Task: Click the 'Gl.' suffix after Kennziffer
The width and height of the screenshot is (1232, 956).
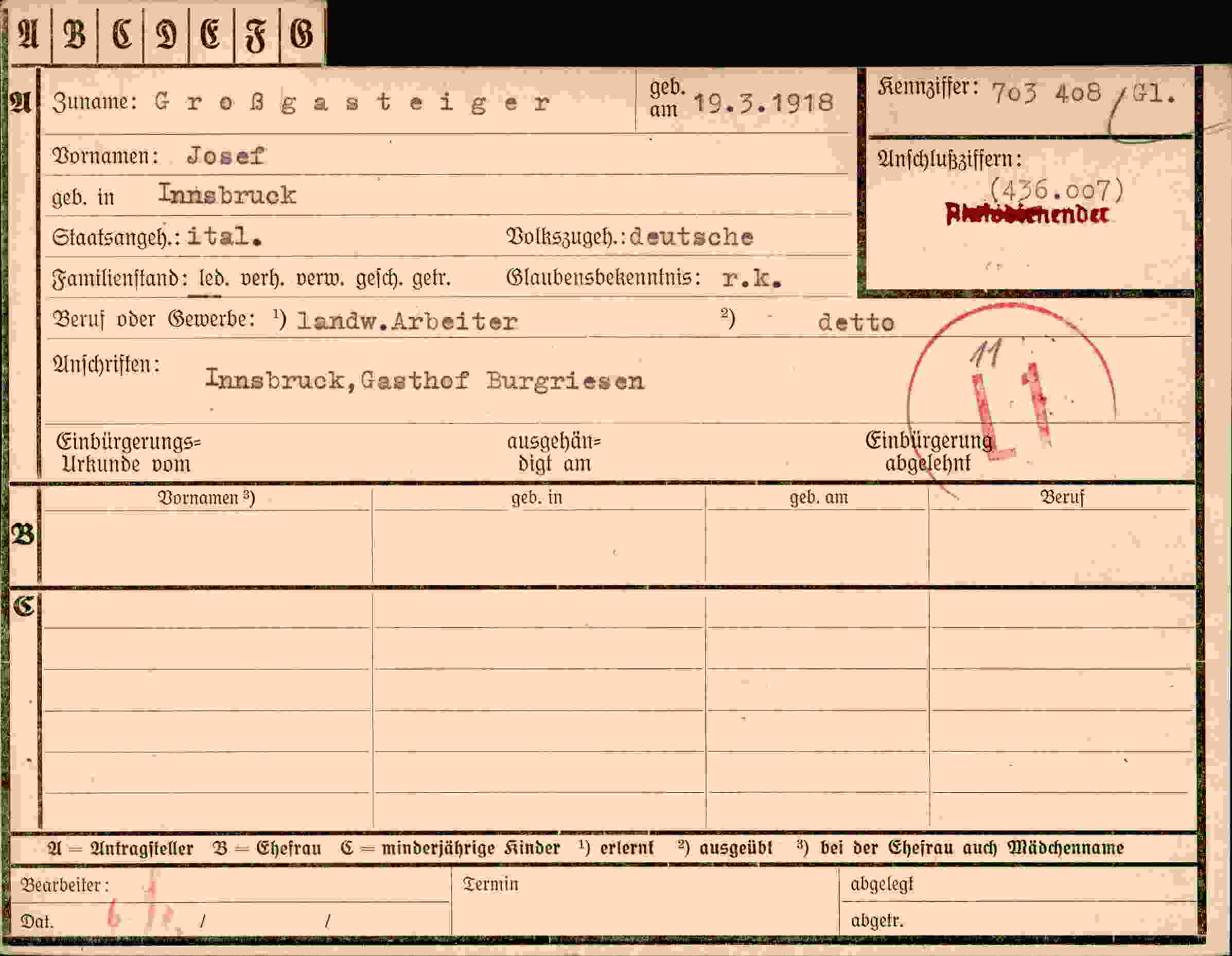Action: 1154,94
